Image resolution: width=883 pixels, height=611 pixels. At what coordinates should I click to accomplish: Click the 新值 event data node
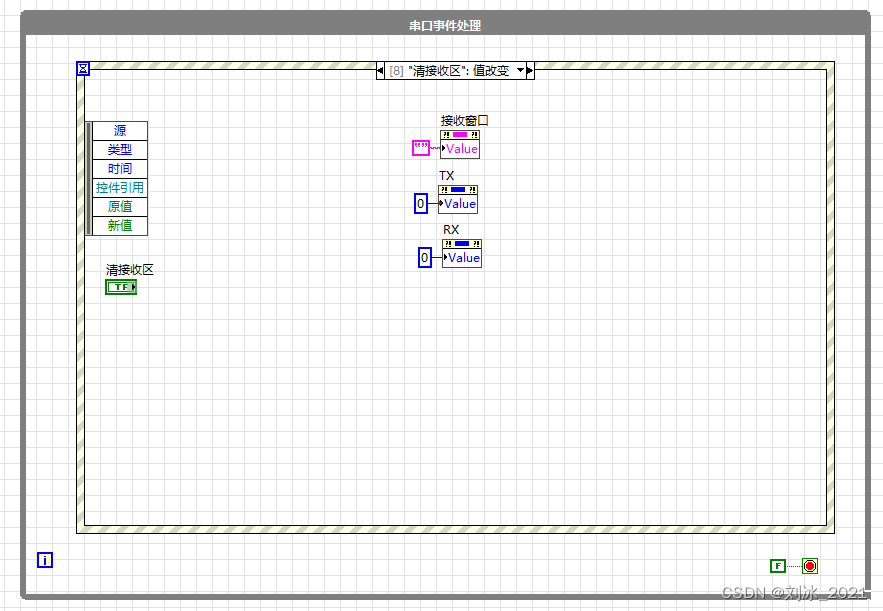point(120,226)
